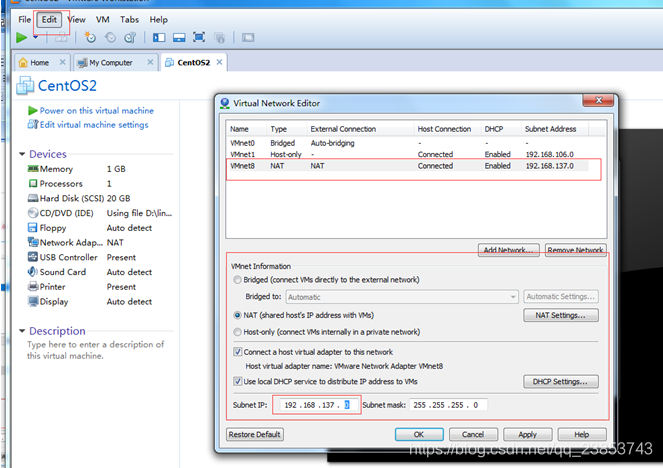Click OK in Virtual Network Editor
Viewport: 663px width, 468px height.
click(419, 434)
